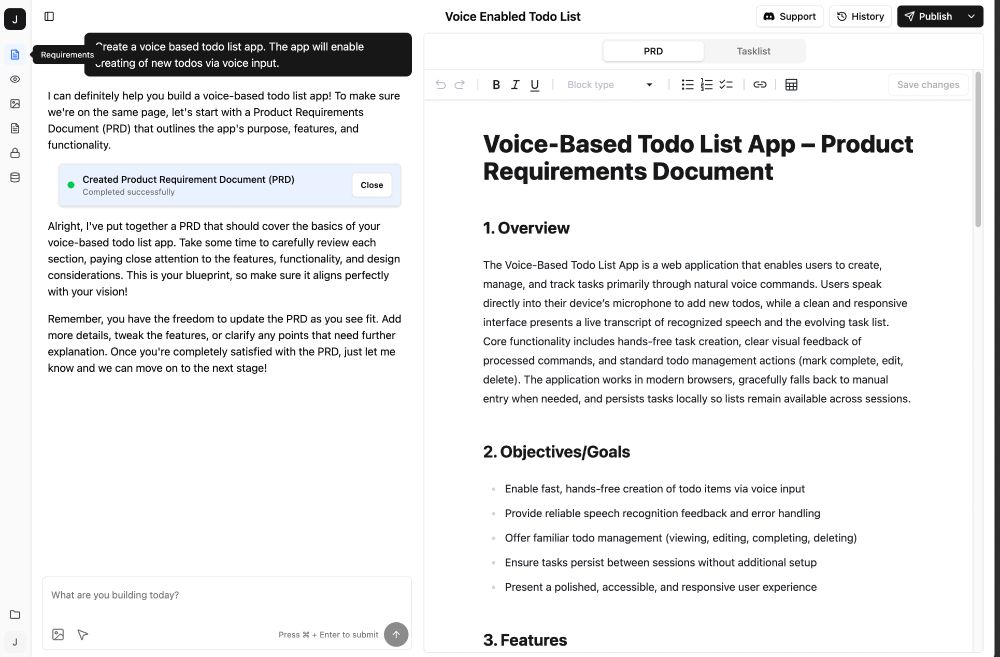Open the Block type dropdown
Viewport: 1000px width, 657px height.
tap(609, 84)
